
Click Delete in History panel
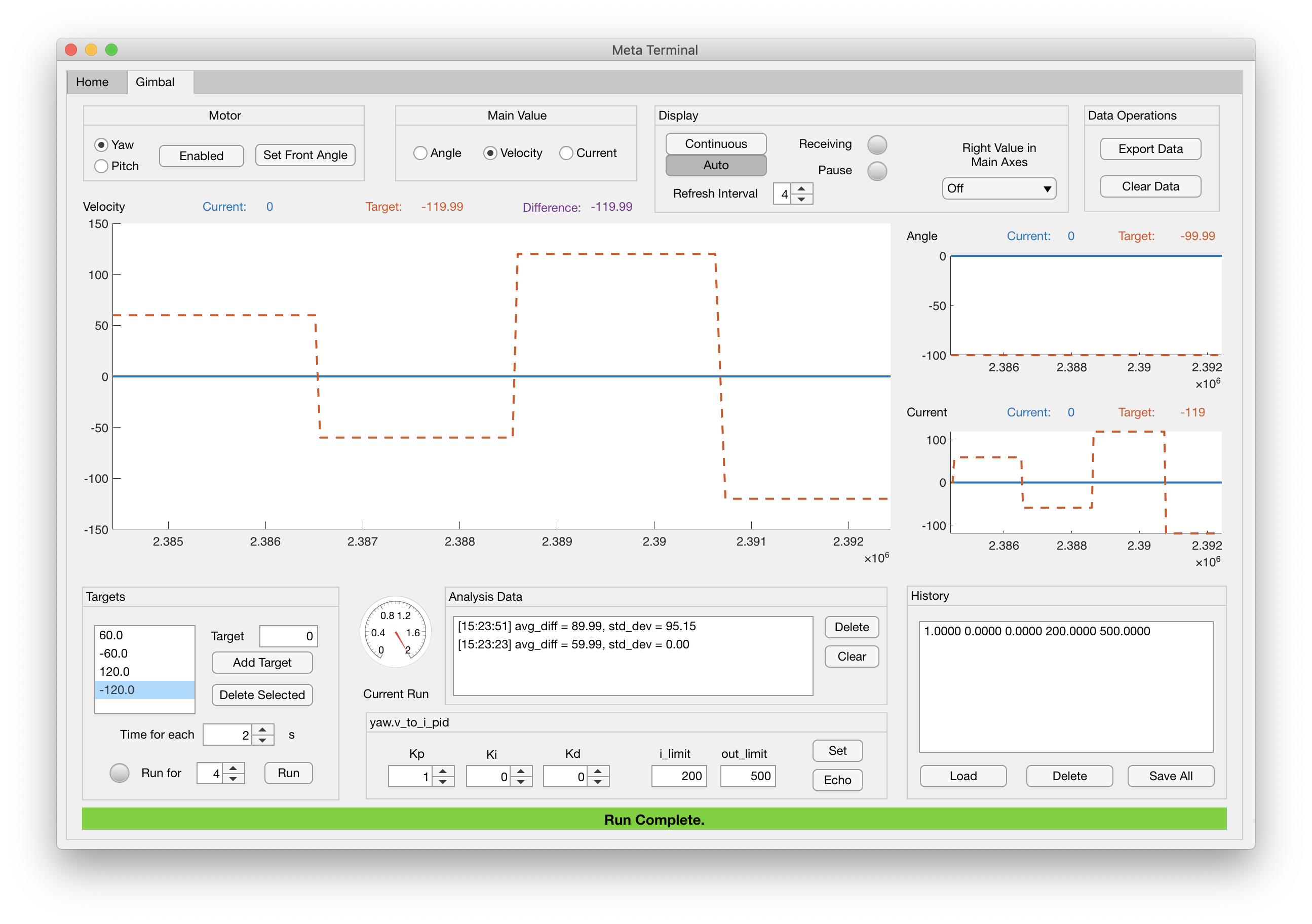[x=1069, y=776]
